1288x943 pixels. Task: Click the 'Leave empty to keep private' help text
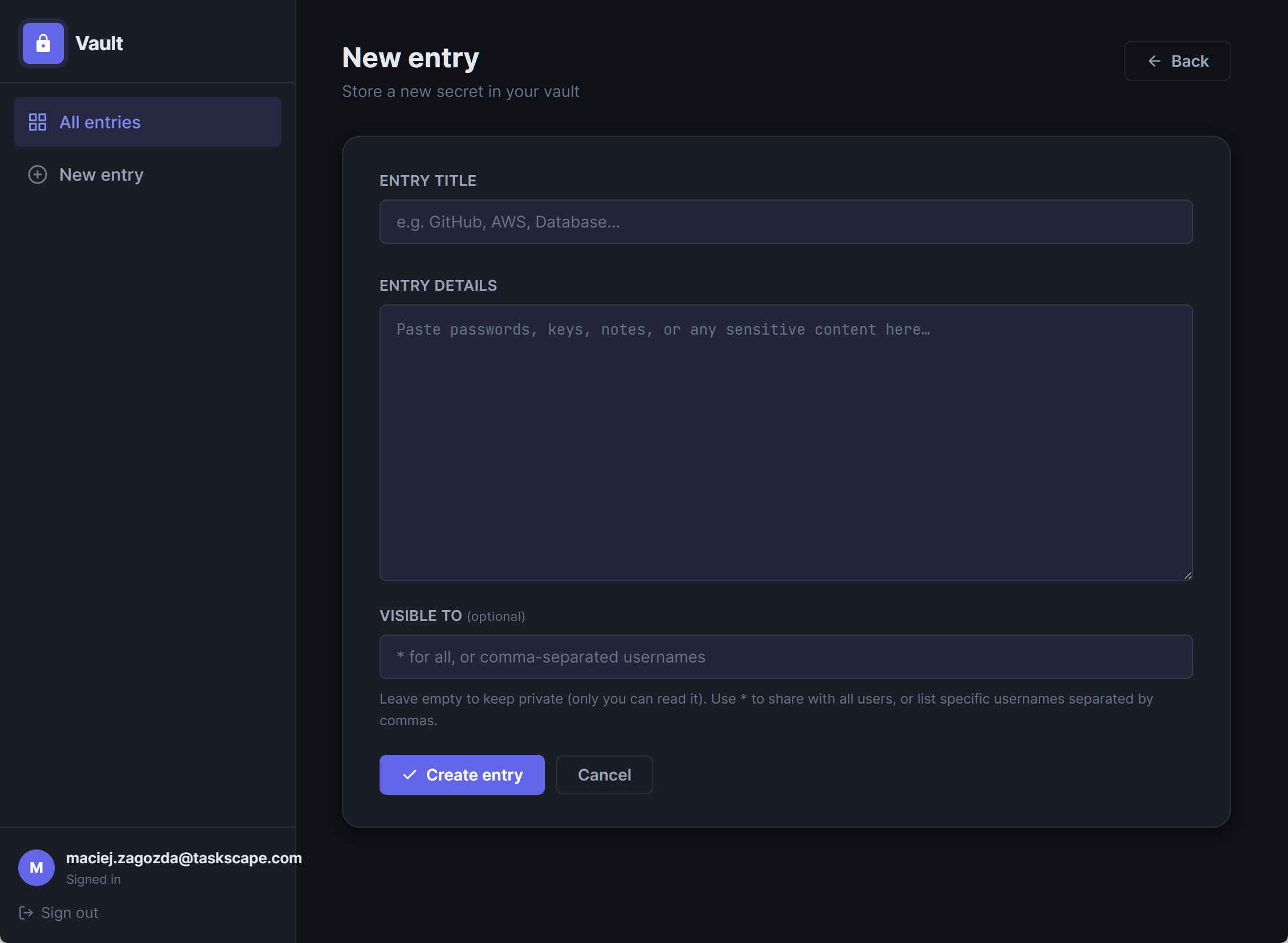coord(767,710)
